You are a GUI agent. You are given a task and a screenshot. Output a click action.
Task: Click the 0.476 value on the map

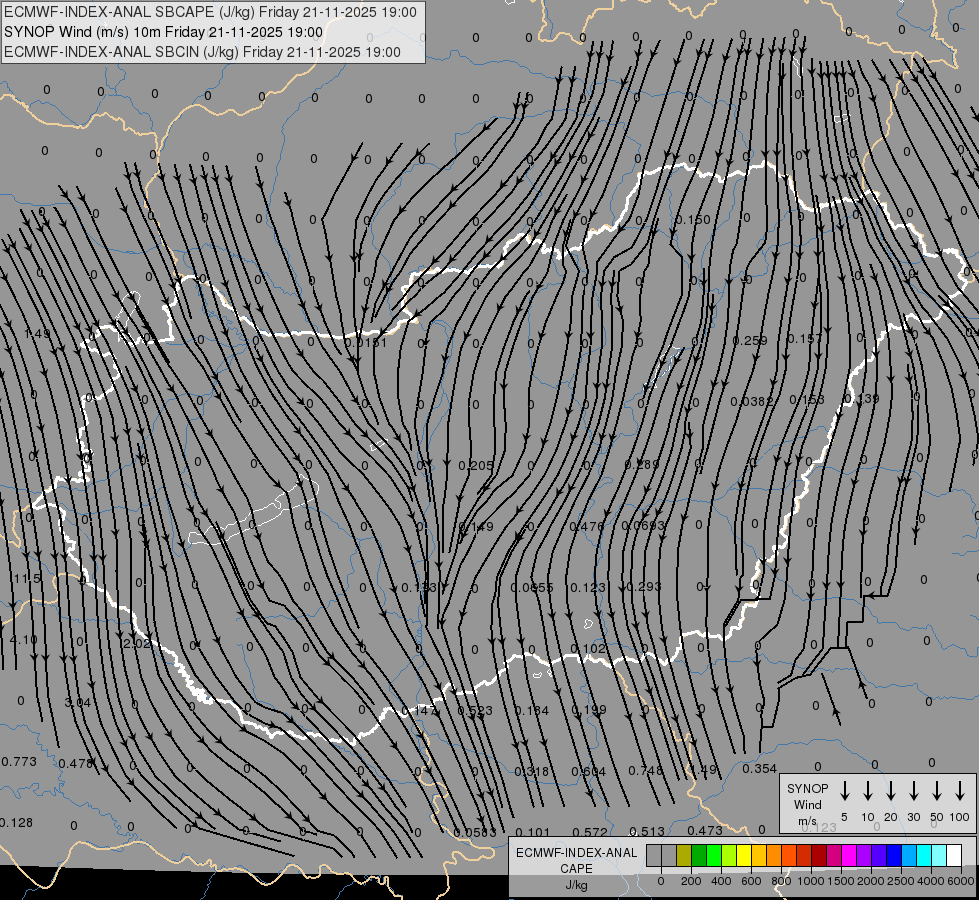pos(586,527)
